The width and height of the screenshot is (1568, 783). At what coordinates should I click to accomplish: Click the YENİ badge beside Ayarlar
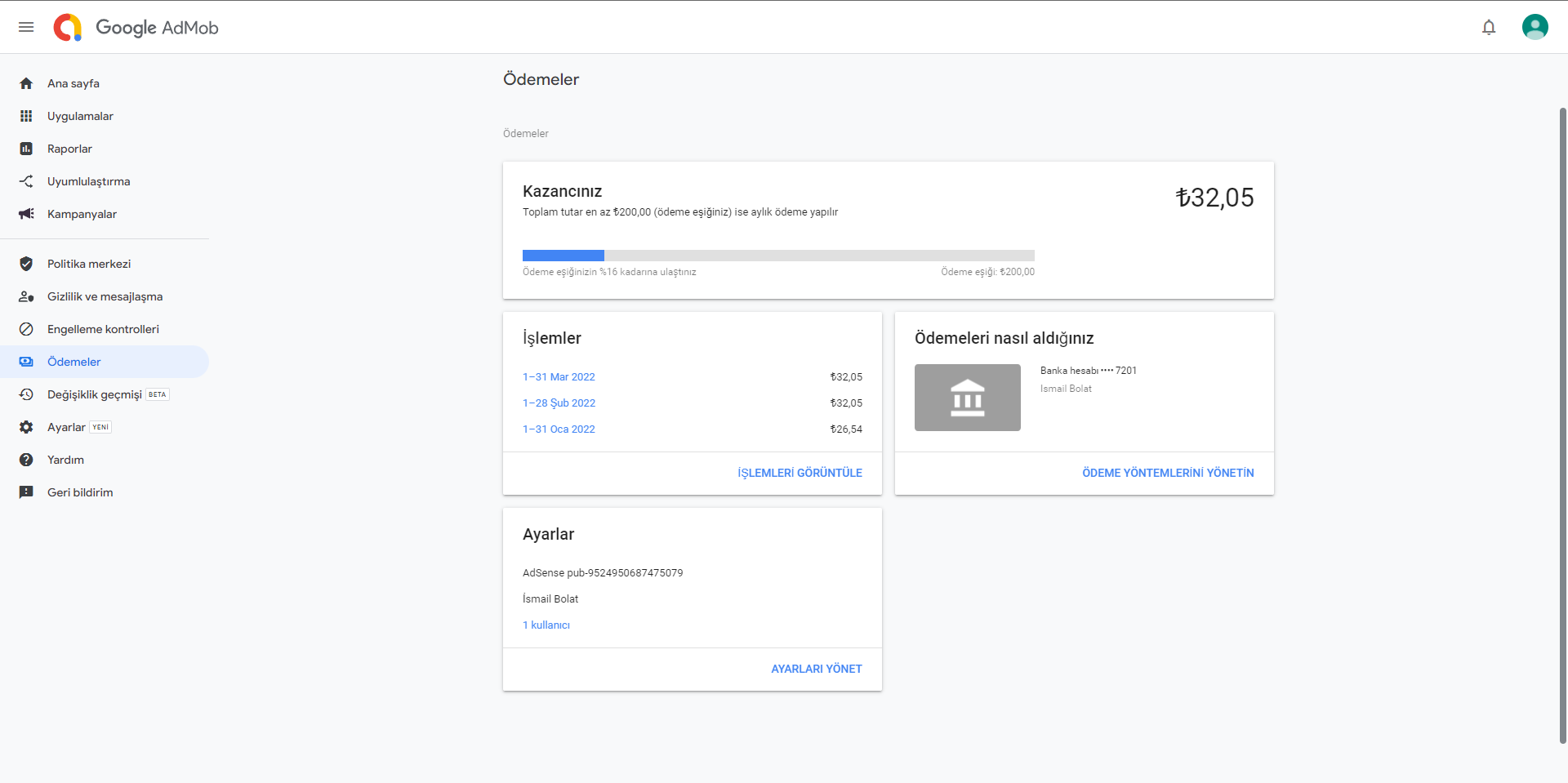(x=100, y=427)
